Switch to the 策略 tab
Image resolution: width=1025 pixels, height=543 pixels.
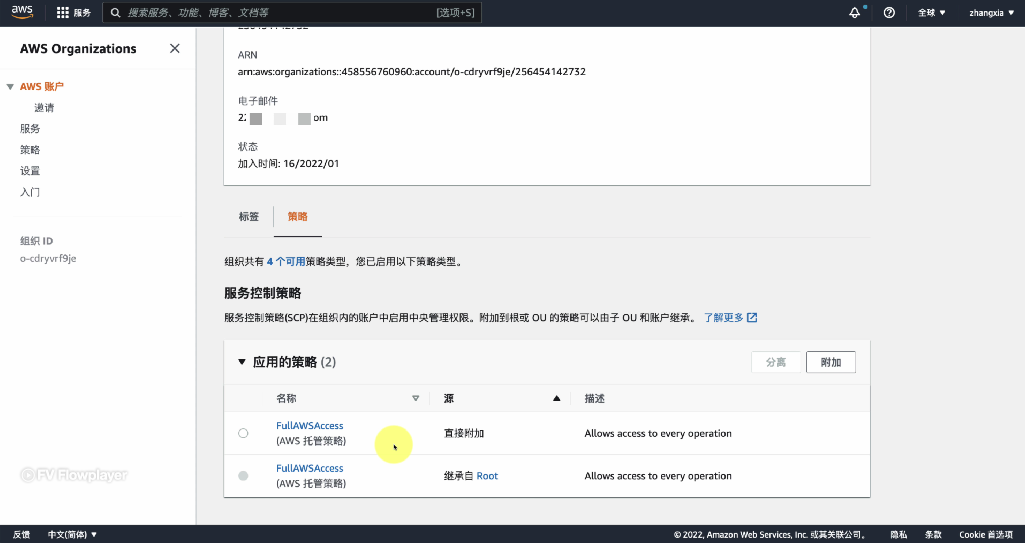tap(297, 216)
